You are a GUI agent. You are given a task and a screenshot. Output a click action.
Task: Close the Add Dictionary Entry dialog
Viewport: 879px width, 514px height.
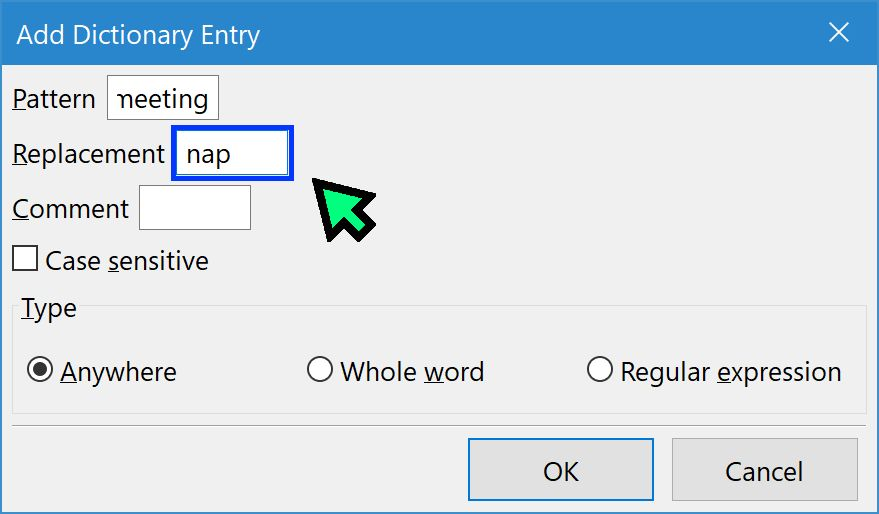[839, 33]
